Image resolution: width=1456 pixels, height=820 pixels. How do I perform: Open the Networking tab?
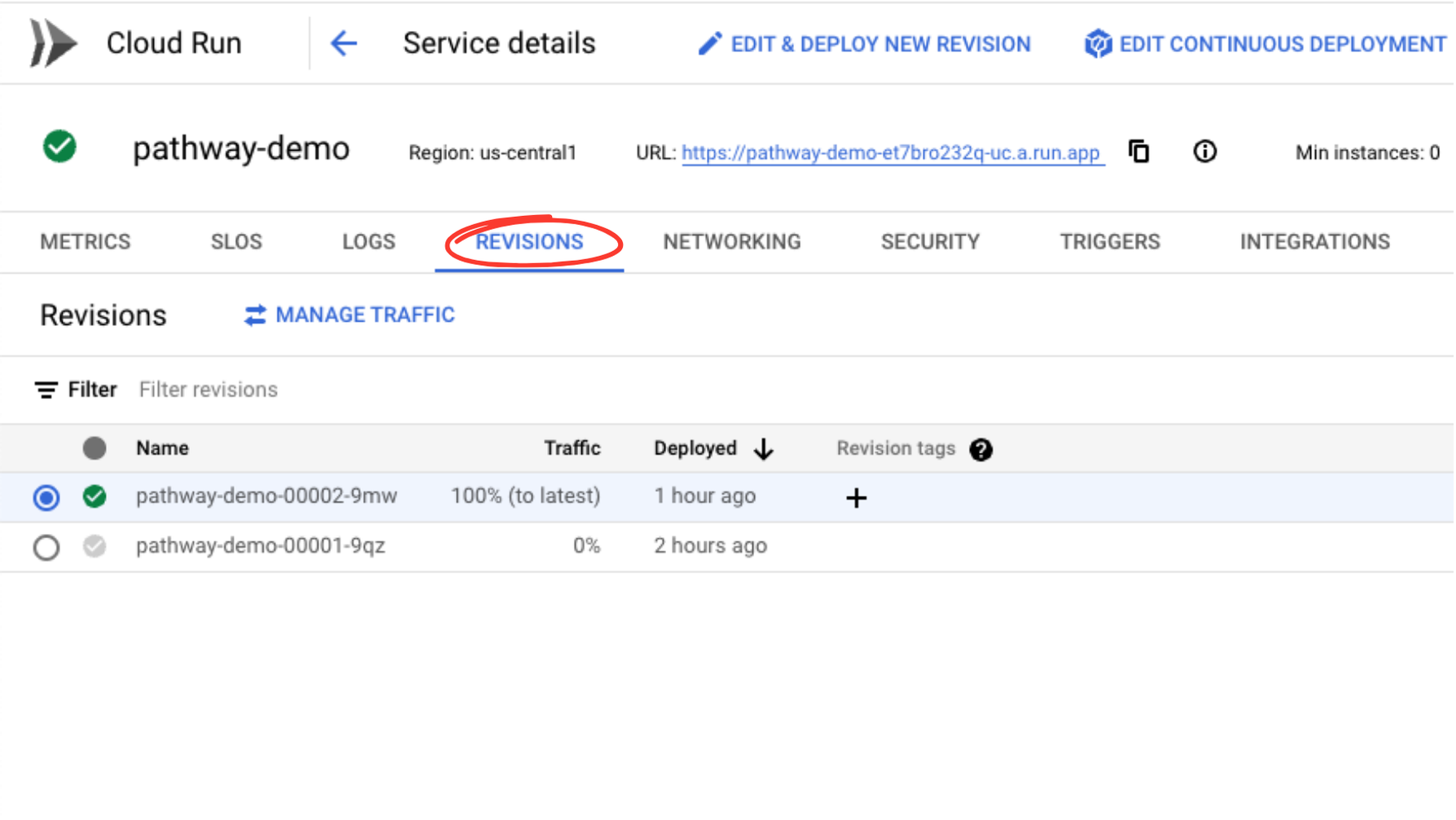click(731, 242)
